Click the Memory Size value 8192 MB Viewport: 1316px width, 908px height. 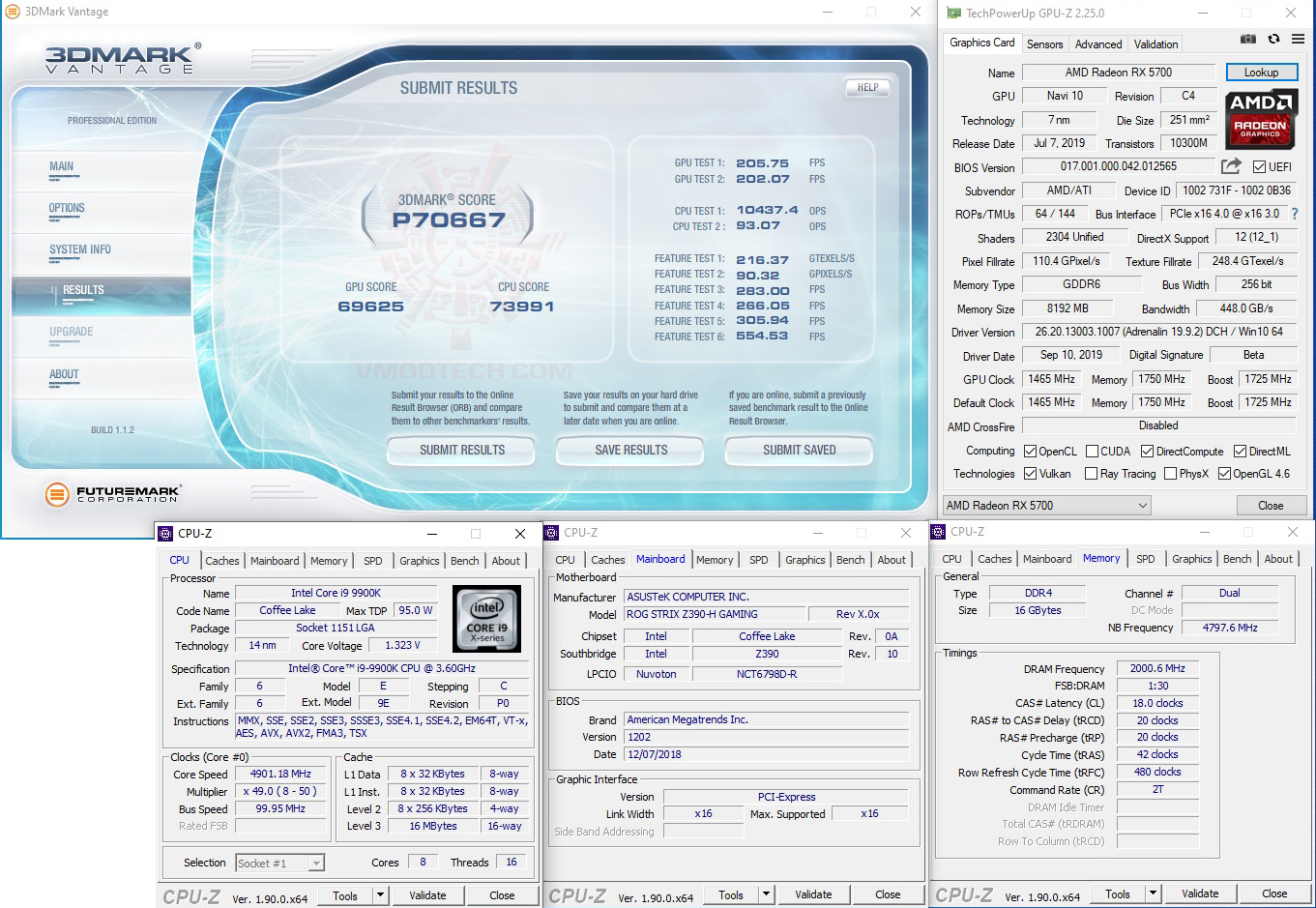(1067, 308)
